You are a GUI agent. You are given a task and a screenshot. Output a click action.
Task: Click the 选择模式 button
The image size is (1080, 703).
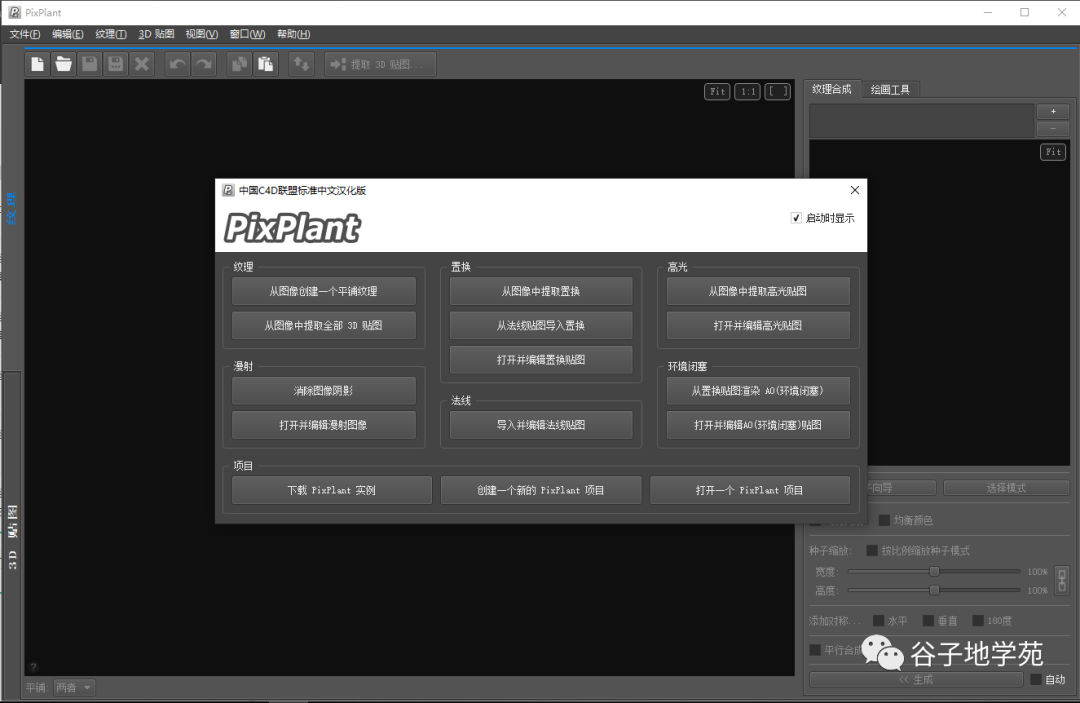pos(1006,487)
